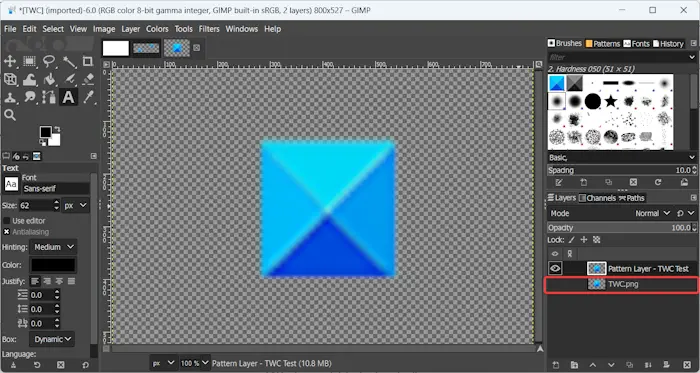Viewport: 700px width, 373px height.
Task: Switch to the History tab
Action: pyautogui.click(x=668, y=43)
